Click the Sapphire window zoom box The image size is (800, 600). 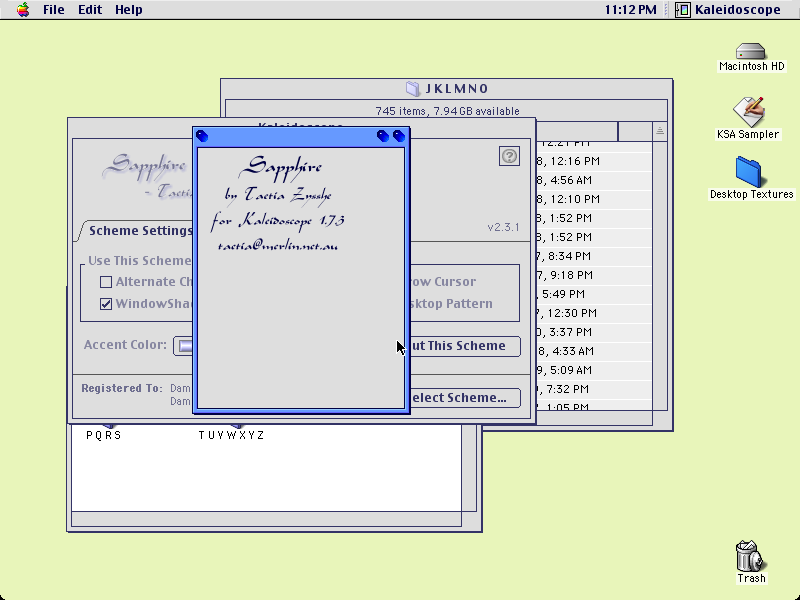point(383,136)
